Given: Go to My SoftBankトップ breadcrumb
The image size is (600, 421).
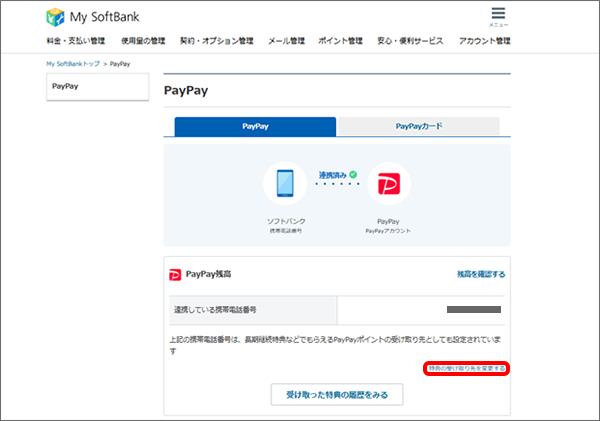Looking at the screenshot, I should (x=73, y=64).
